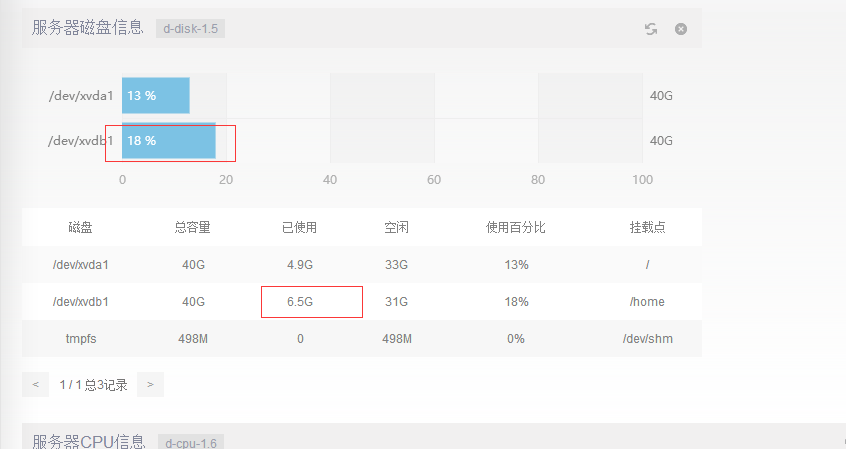Click the 已使用 column header
The width and height of the screenshot is (846, 449).
pos(299,228)
